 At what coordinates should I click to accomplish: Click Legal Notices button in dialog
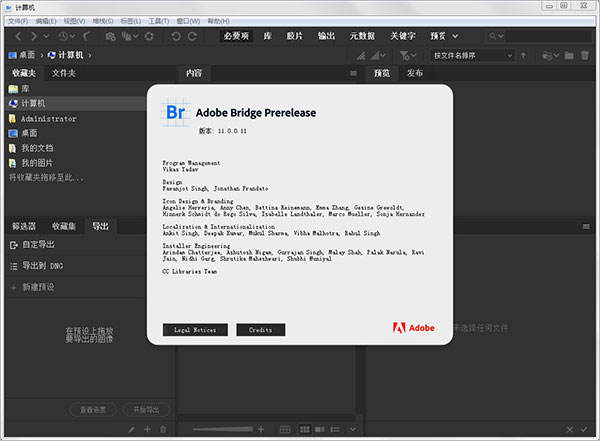pos(195,330)
